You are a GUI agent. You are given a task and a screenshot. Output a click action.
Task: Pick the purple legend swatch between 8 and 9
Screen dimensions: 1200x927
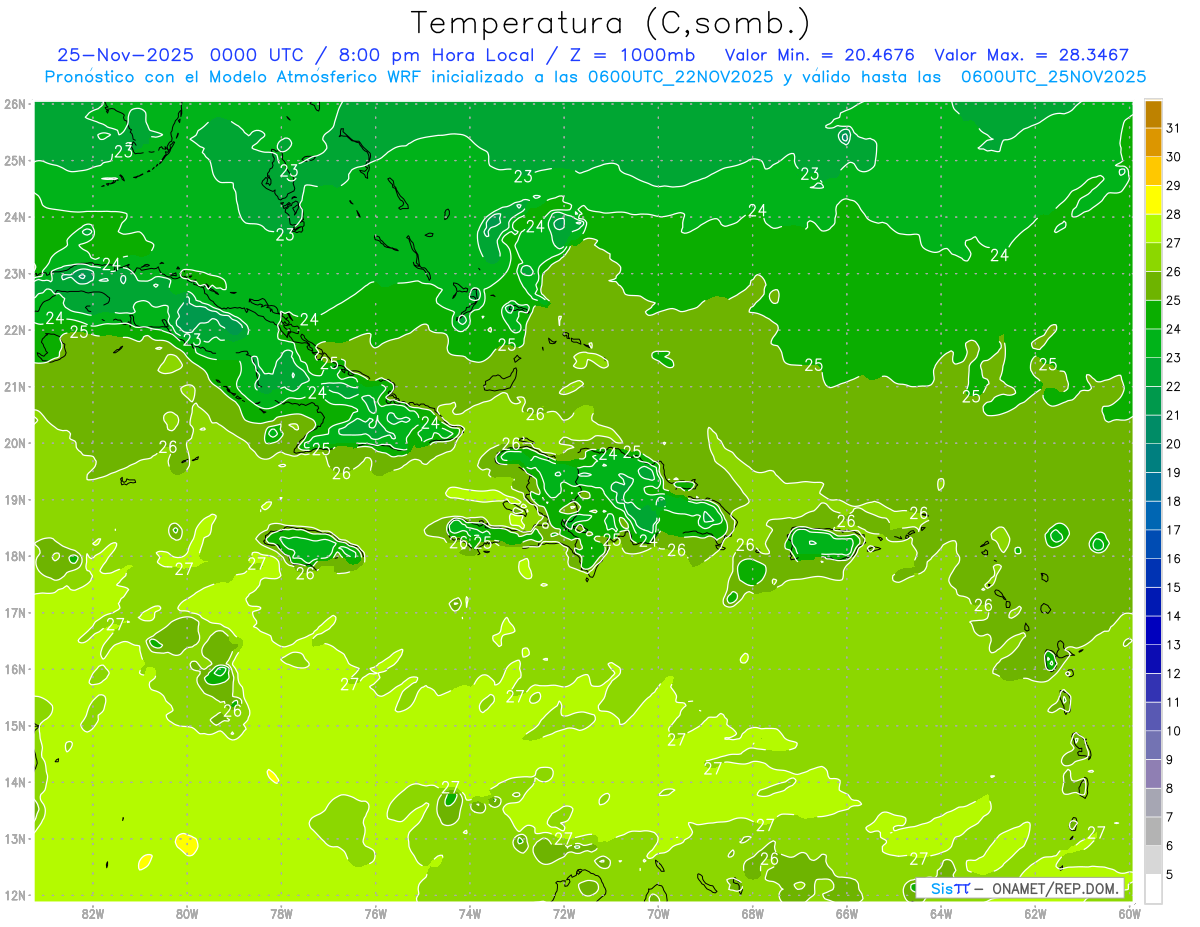pyautogui.click(x=1153, y=773)
